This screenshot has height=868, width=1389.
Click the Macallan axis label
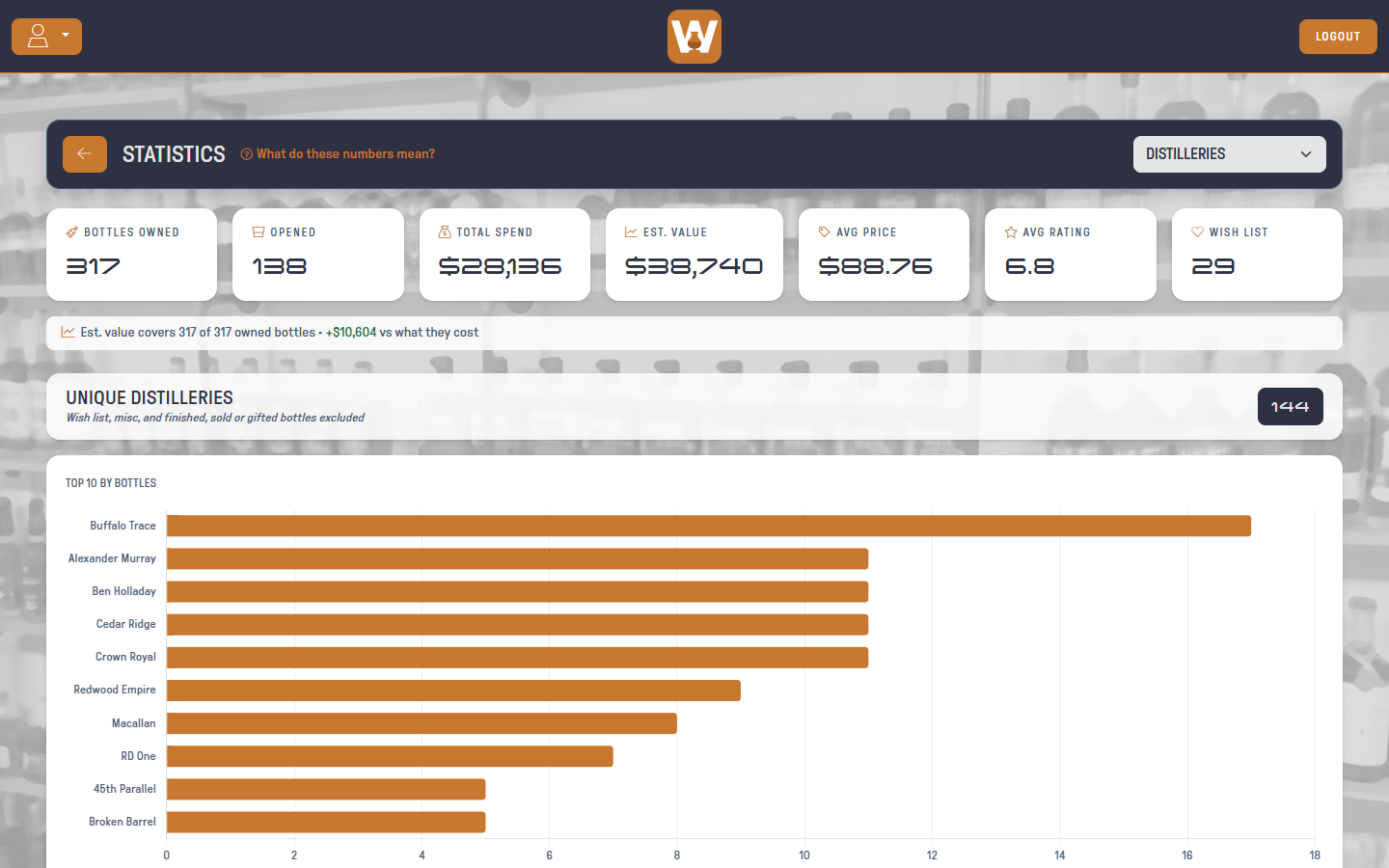coord(133,723)
